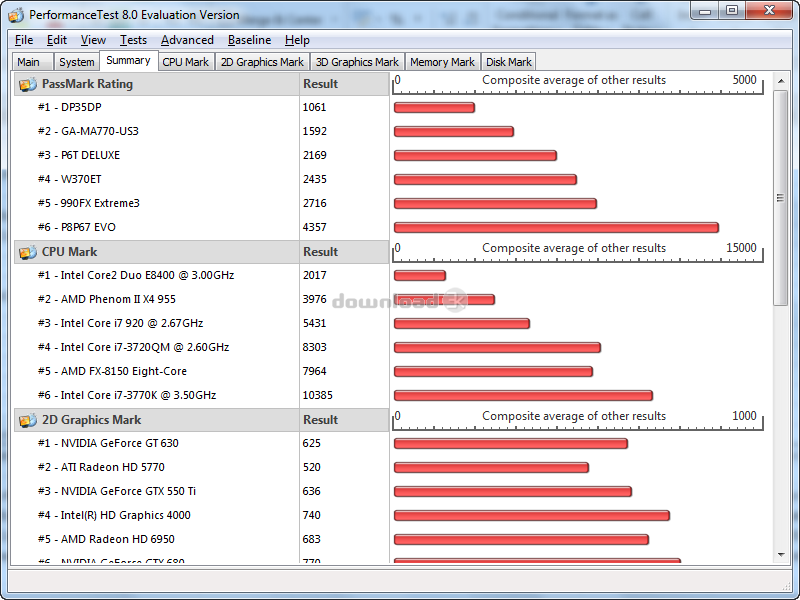Click the scrollbar down arrow
Screen dimensions: 800x600
coord(781,555)
